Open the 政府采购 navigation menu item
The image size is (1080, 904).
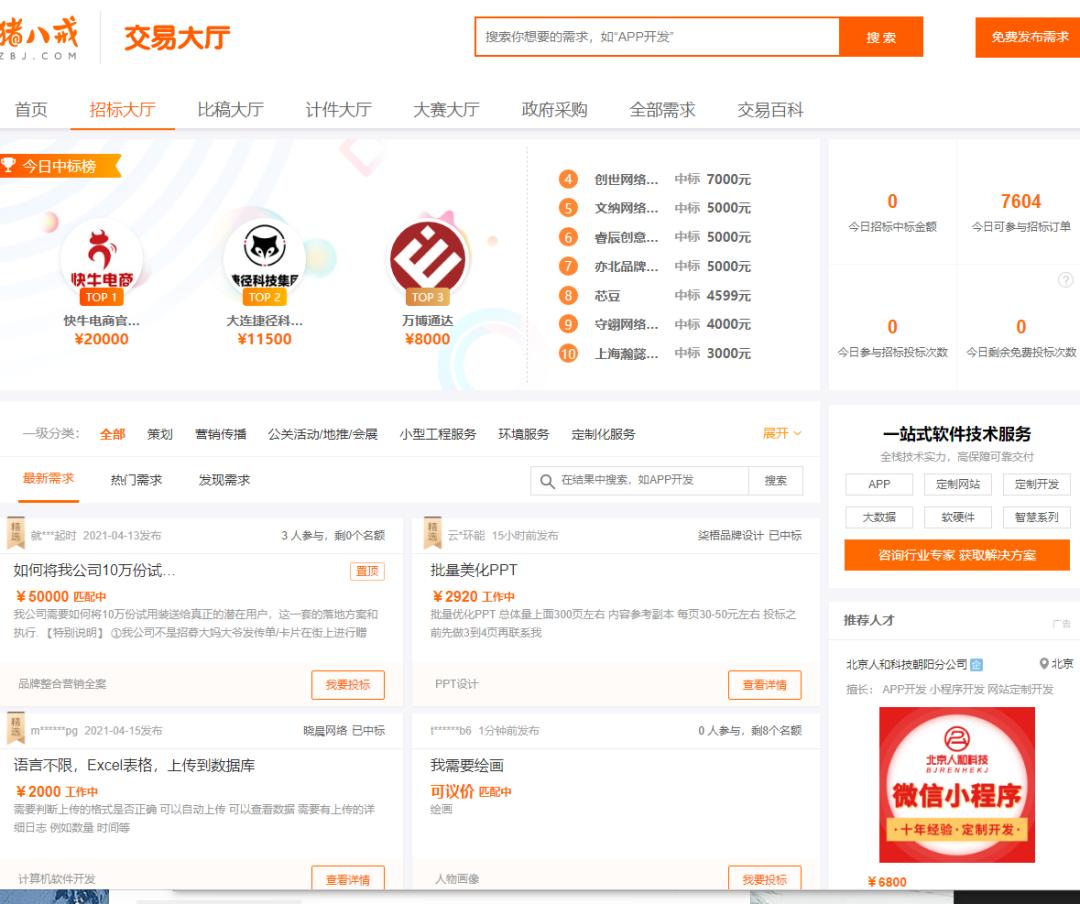point(554,110)
